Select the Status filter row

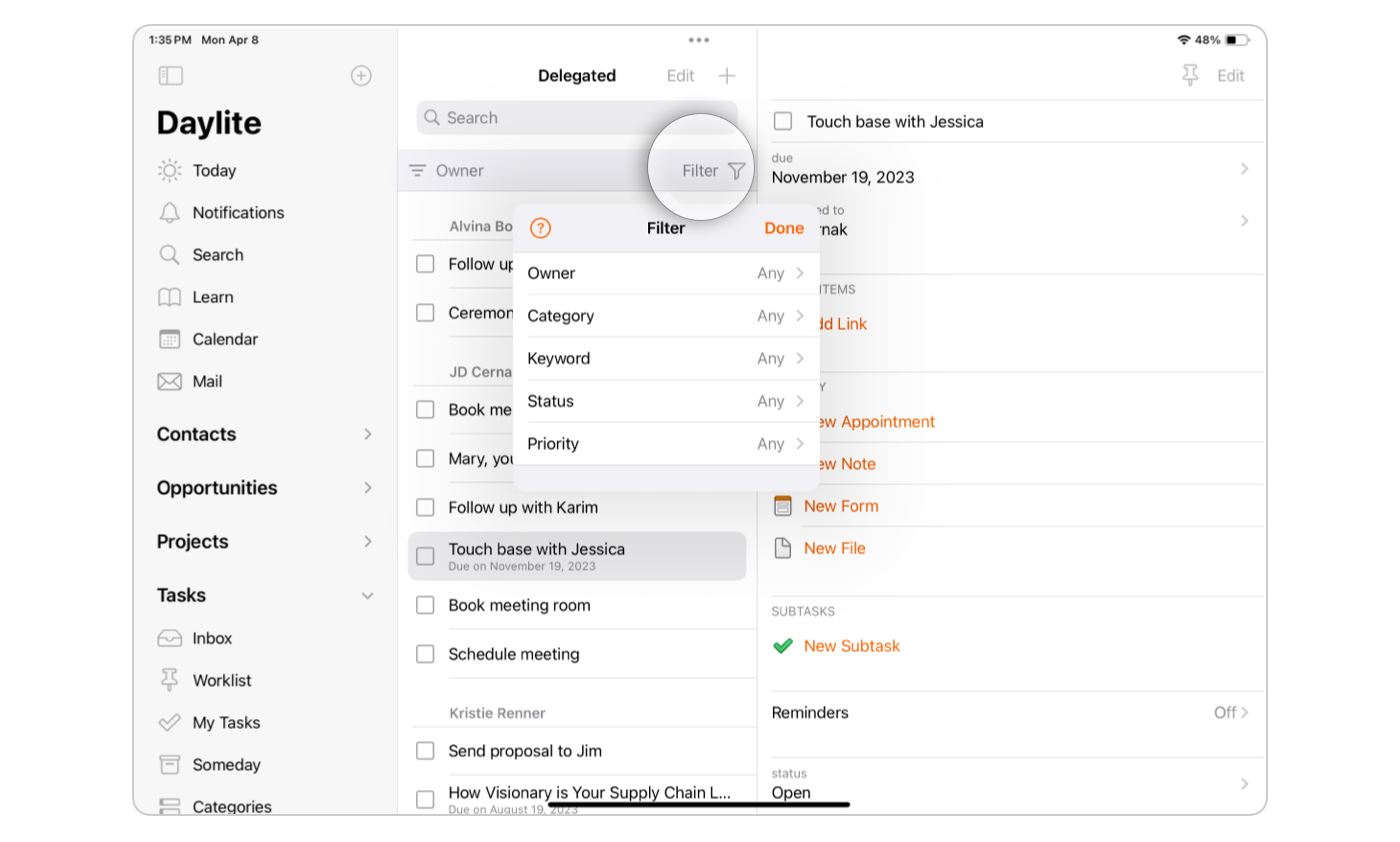click(665, 401)
